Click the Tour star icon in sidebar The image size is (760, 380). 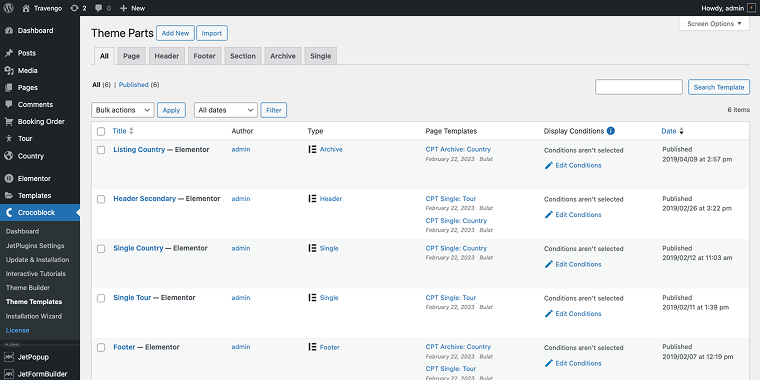click(9, 138)
